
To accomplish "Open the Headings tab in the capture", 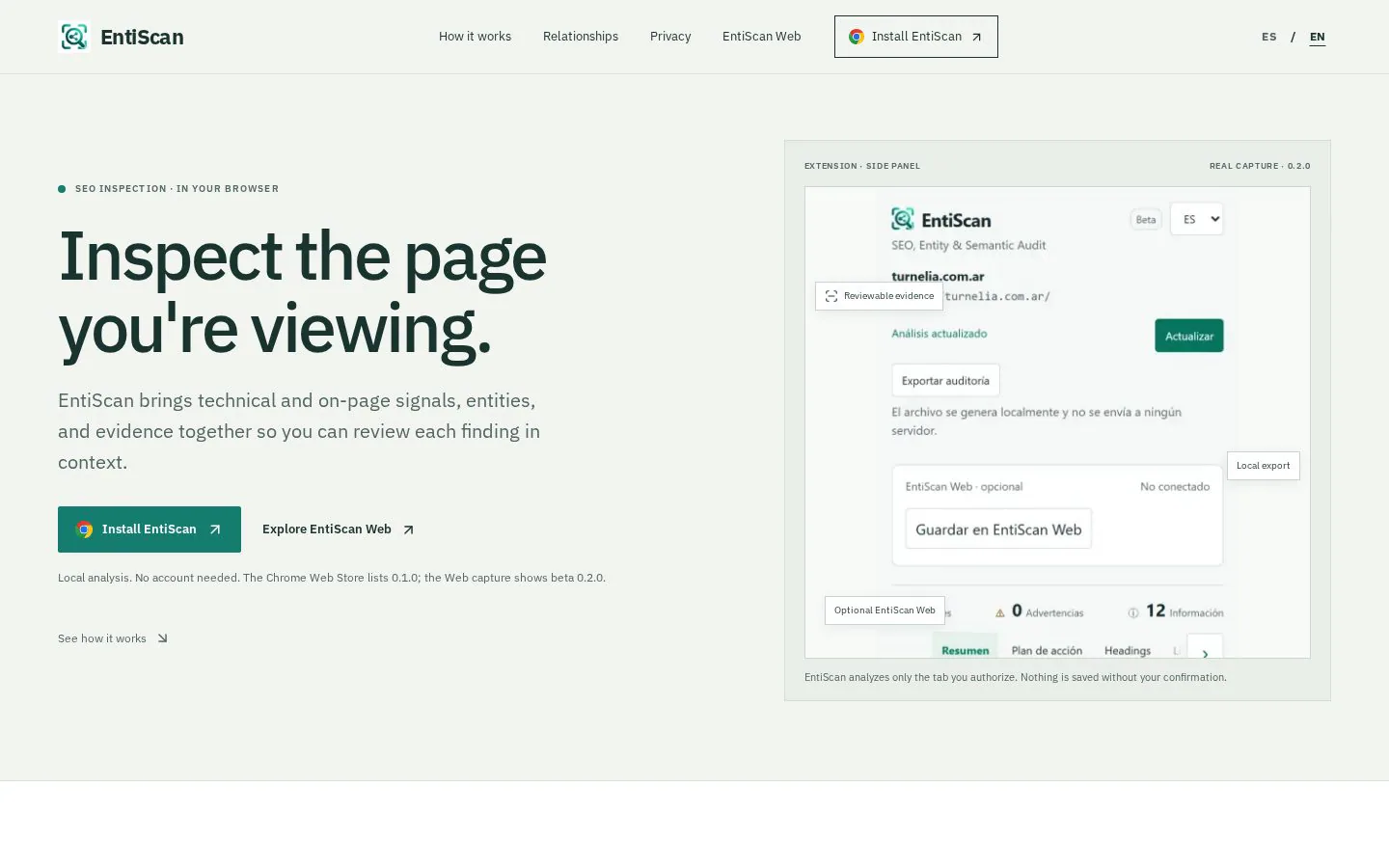I will click(1128, 650).
